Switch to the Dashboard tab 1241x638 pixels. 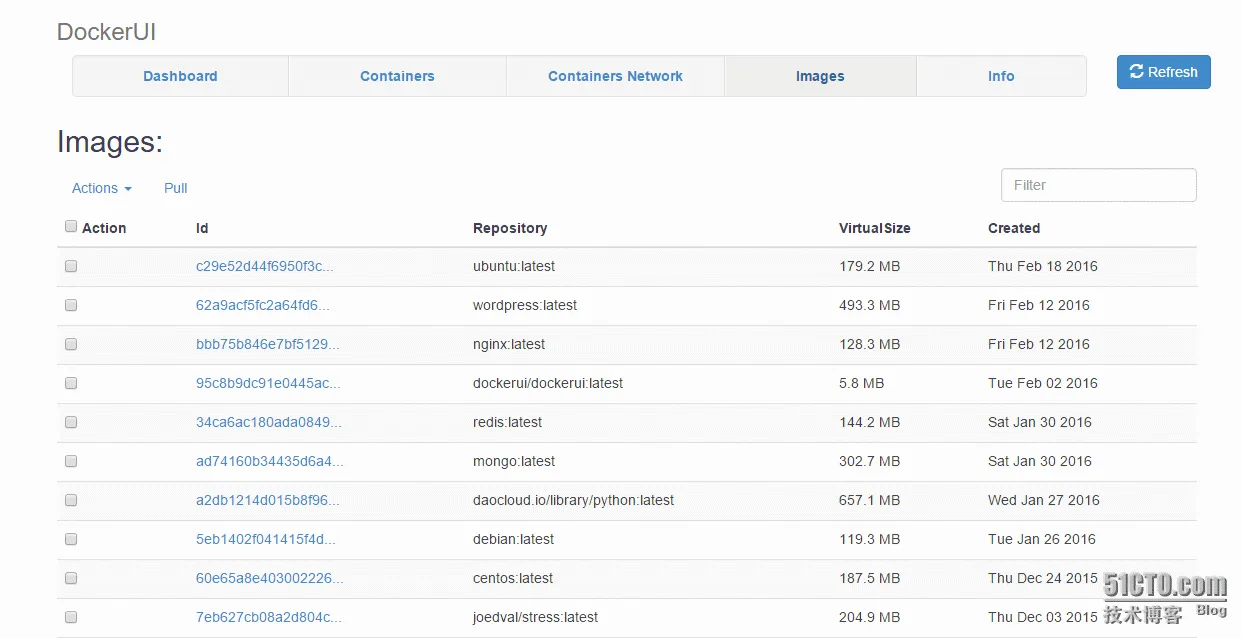tap(180, 76)
